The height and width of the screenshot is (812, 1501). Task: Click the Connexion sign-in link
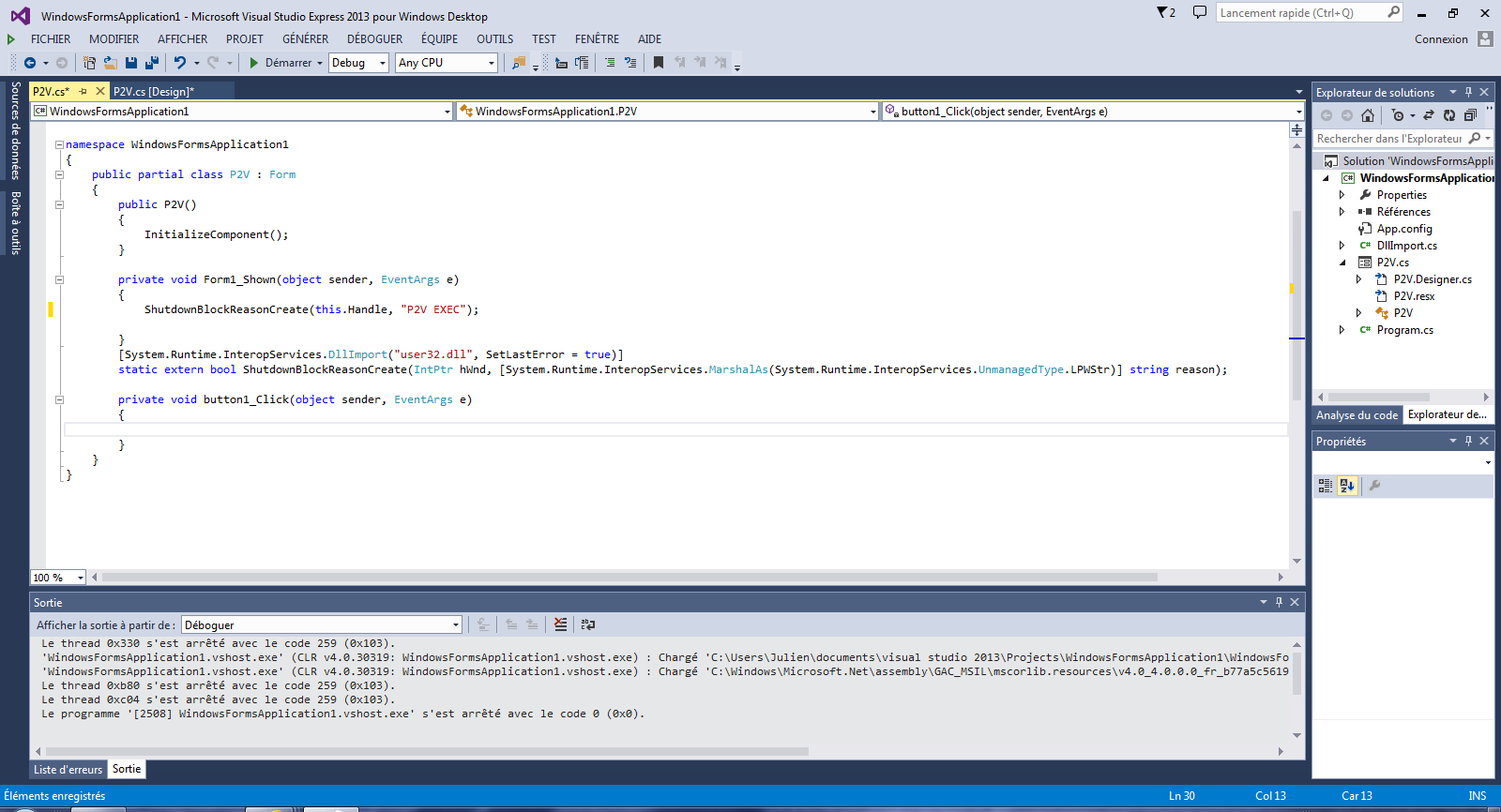click(1441, 39)
